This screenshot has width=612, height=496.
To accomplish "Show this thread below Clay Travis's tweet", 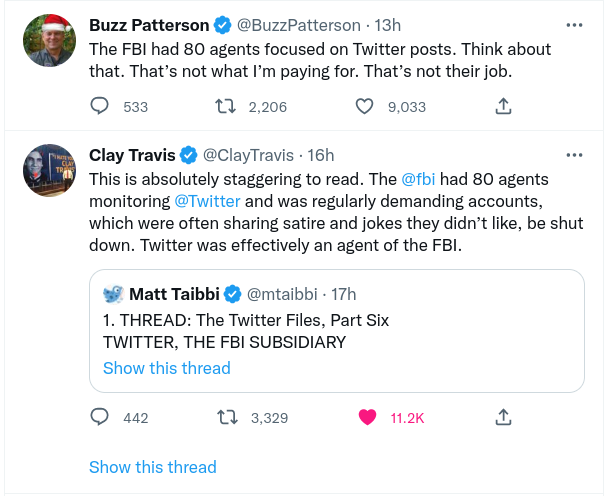I will point(152,466).
